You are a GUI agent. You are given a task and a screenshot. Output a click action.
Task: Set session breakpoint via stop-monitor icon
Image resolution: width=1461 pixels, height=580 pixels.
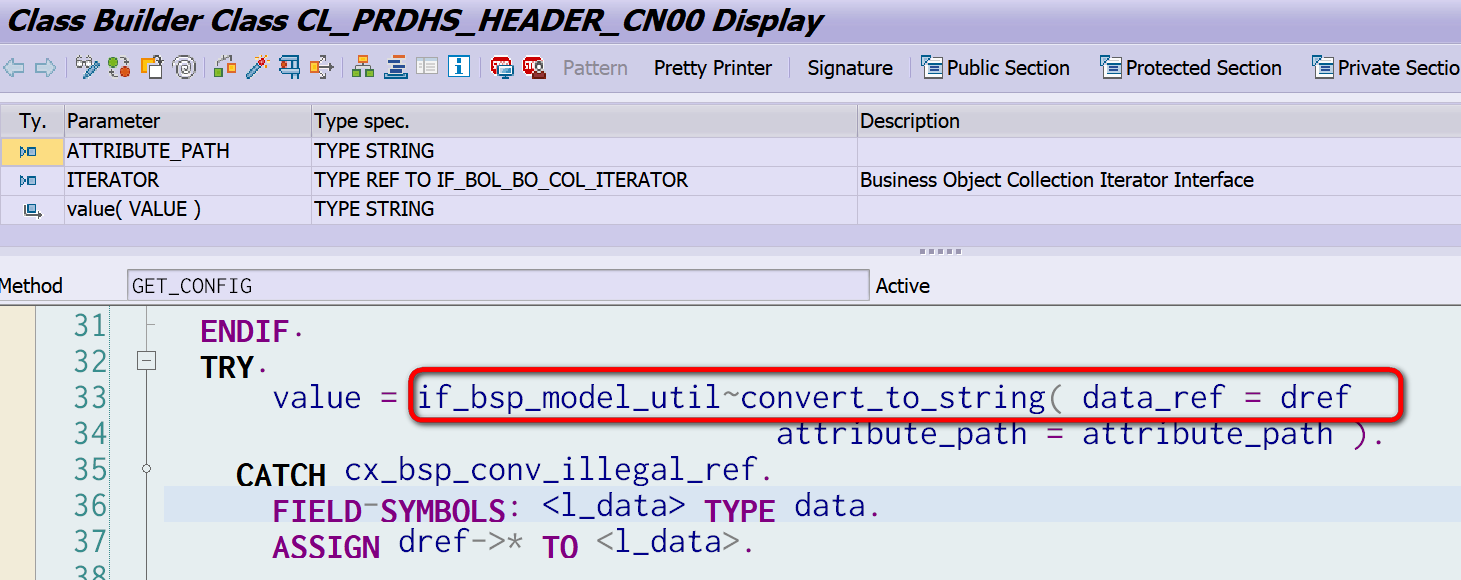502,68
